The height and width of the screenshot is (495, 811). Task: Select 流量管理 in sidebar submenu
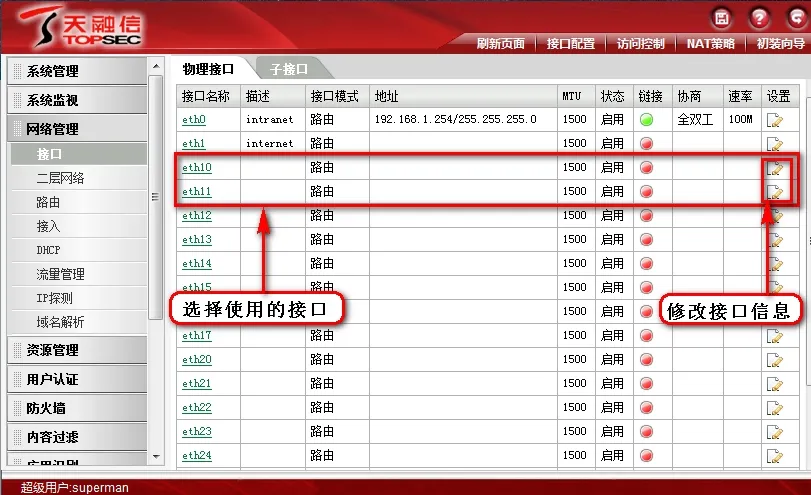(x=79, y=274)
